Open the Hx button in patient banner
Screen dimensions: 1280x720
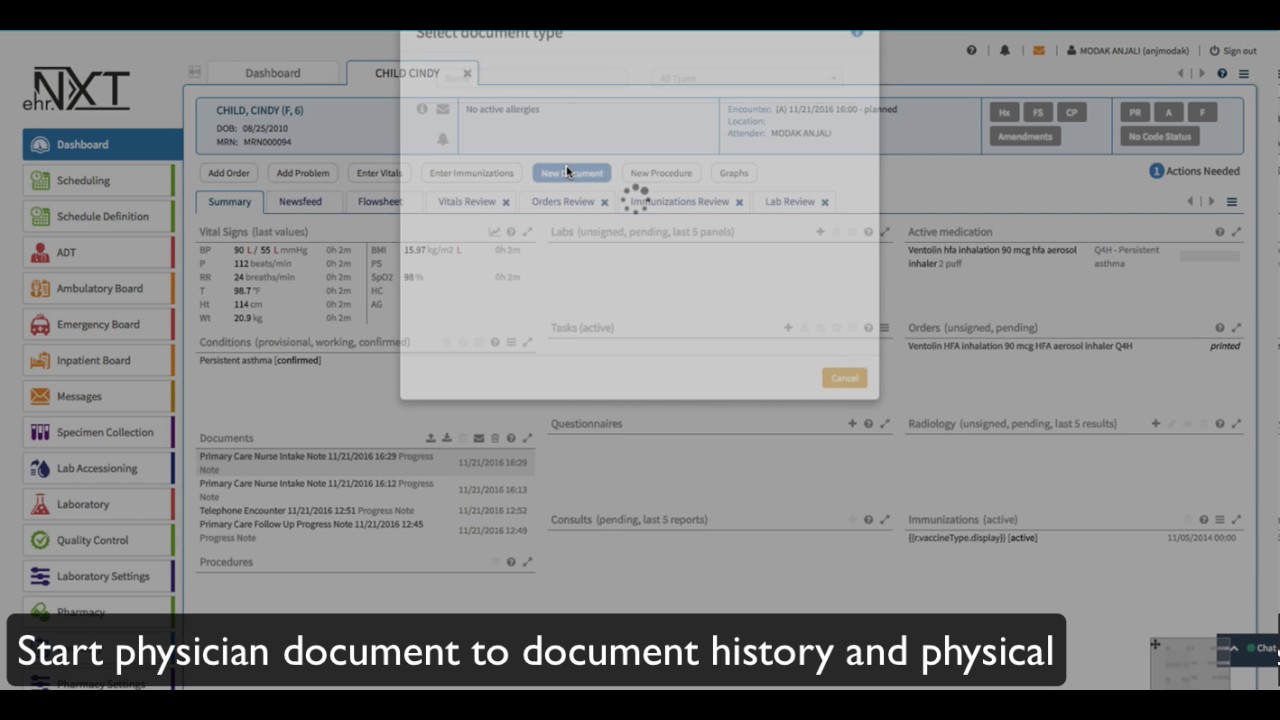(x=1004, y=113)
